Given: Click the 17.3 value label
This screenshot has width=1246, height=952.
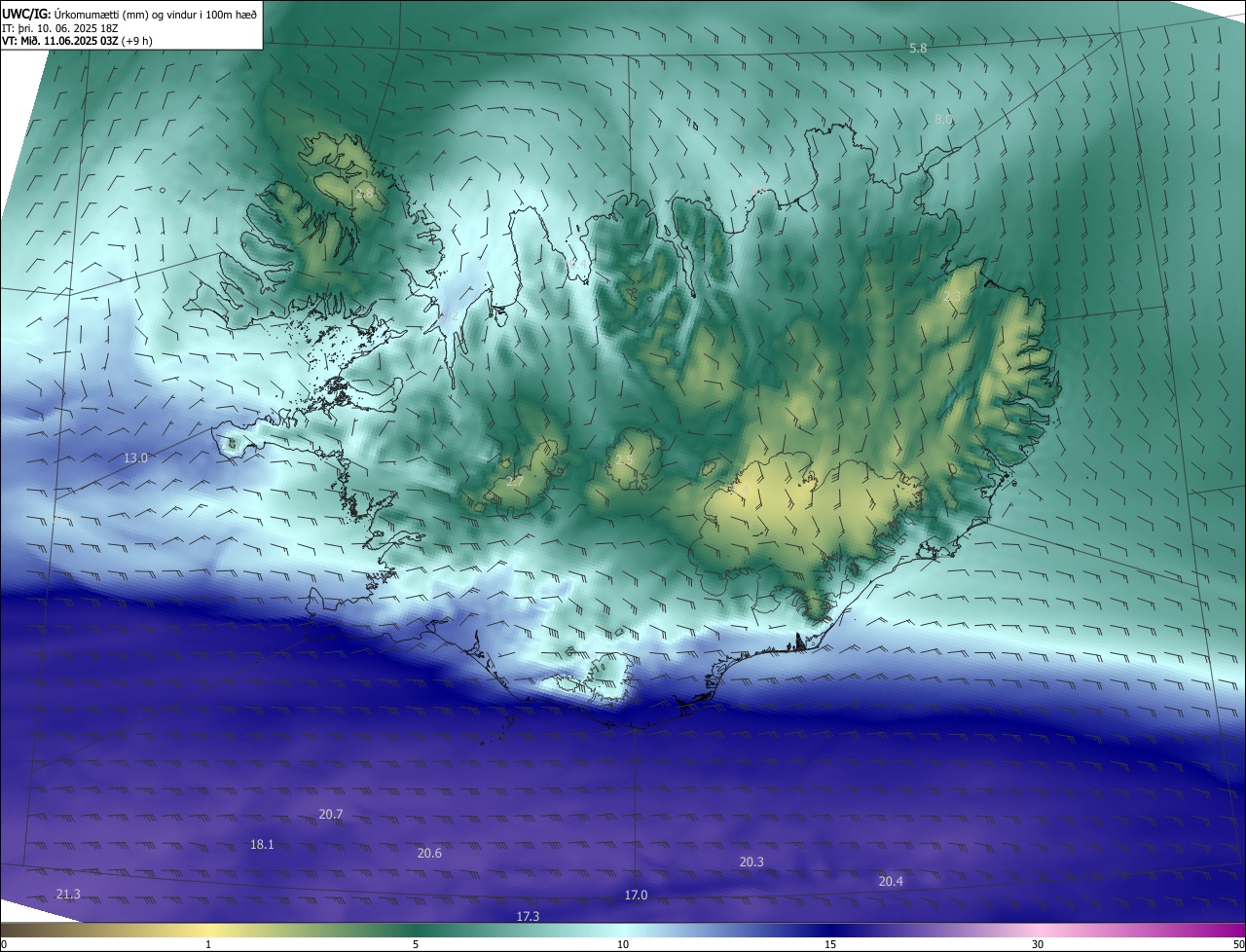Looking at the screenshot, I should tap(528, 916).
